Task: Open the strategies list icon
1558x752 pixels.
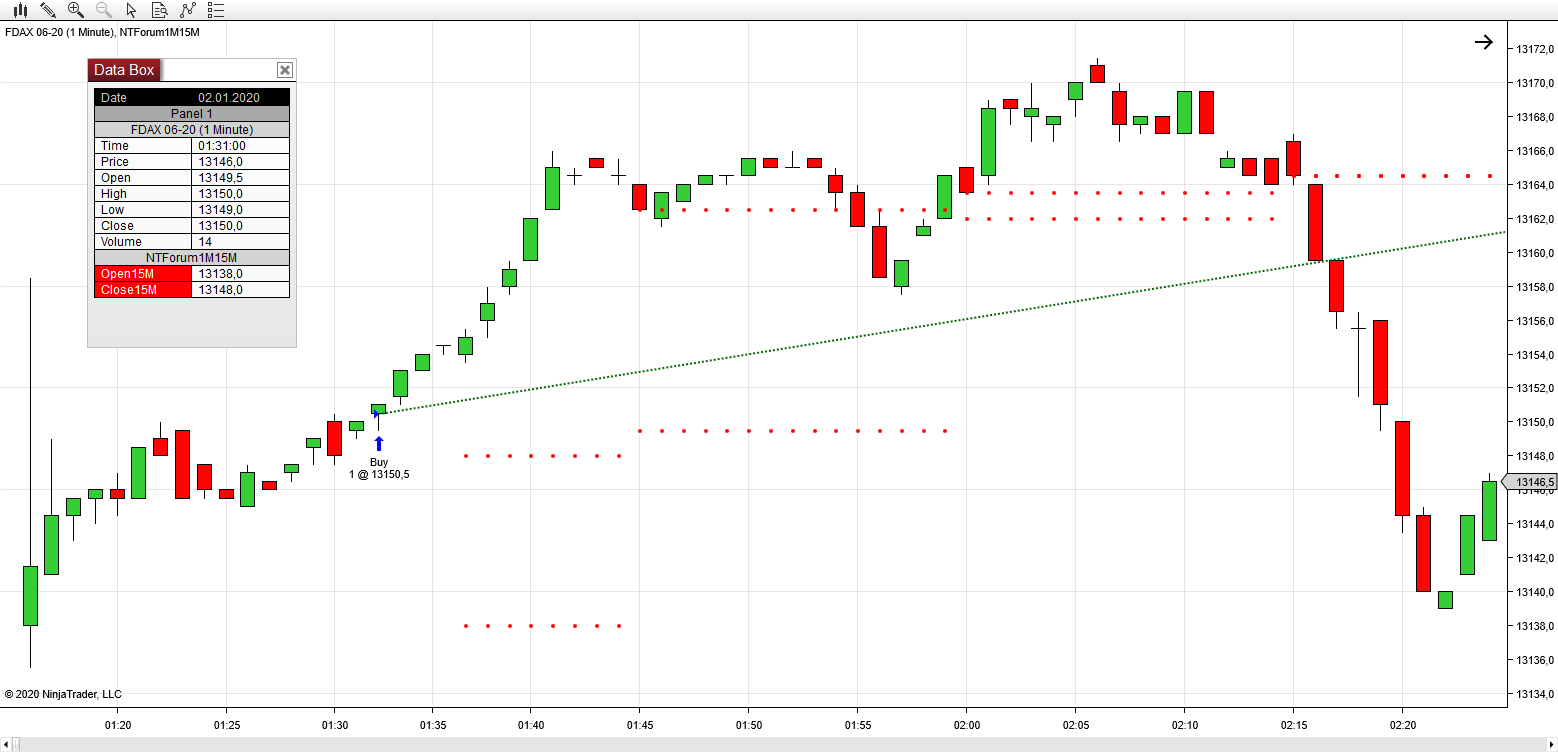Action: (216, 10)
